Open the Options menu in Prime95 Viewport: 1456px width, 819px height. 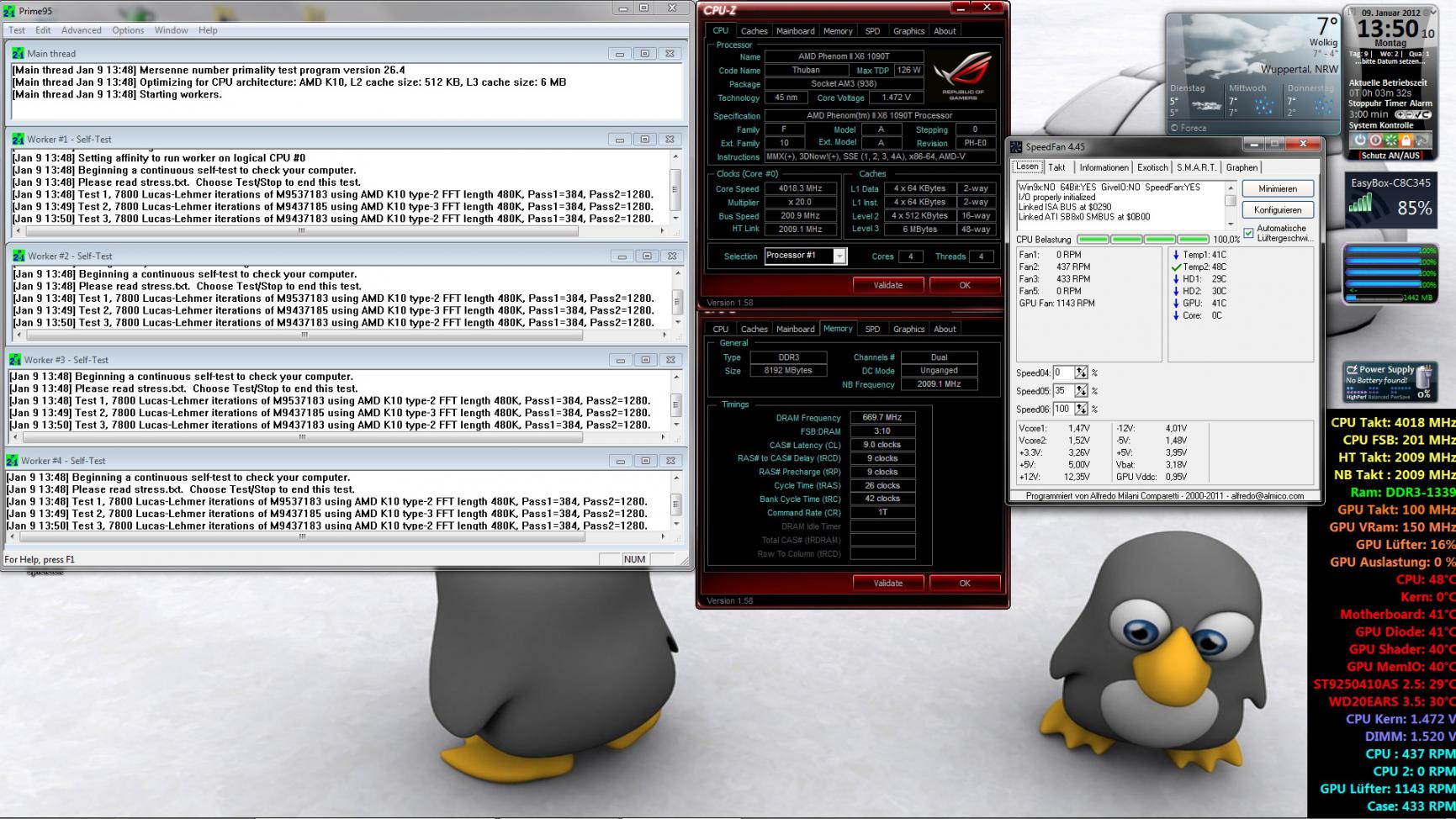[128, 30]
